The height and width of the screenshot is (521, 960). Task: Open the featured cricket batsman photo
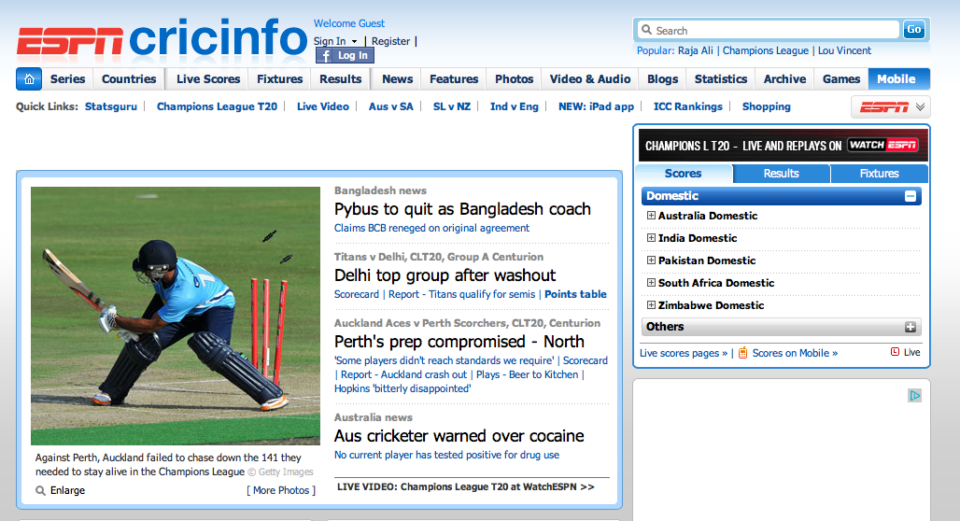tap(175, 315)
